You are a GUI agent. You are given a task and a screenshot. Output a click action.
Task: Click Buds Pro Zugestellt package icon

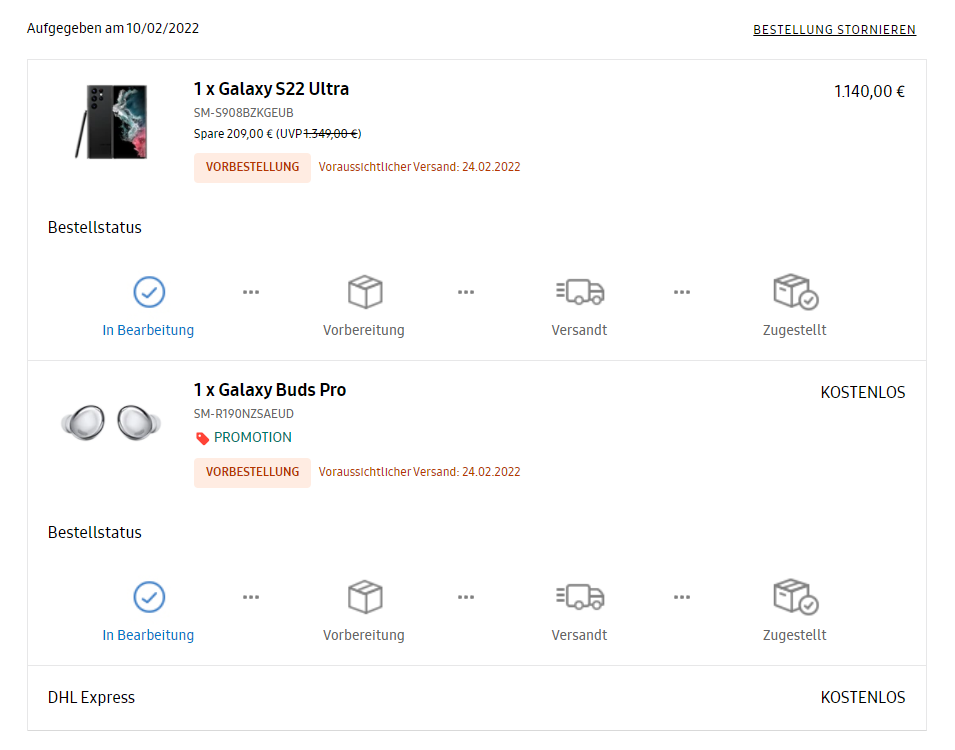click(x=795, y=597)
